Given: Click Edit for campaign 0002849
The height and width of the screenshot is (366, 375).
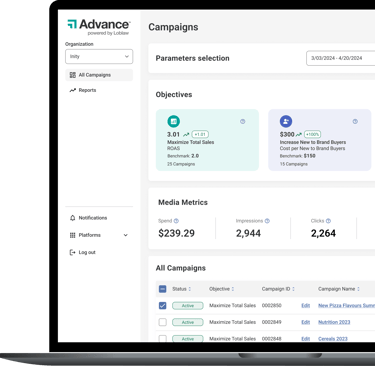Looking at the screenshot, I should point(306,322).
